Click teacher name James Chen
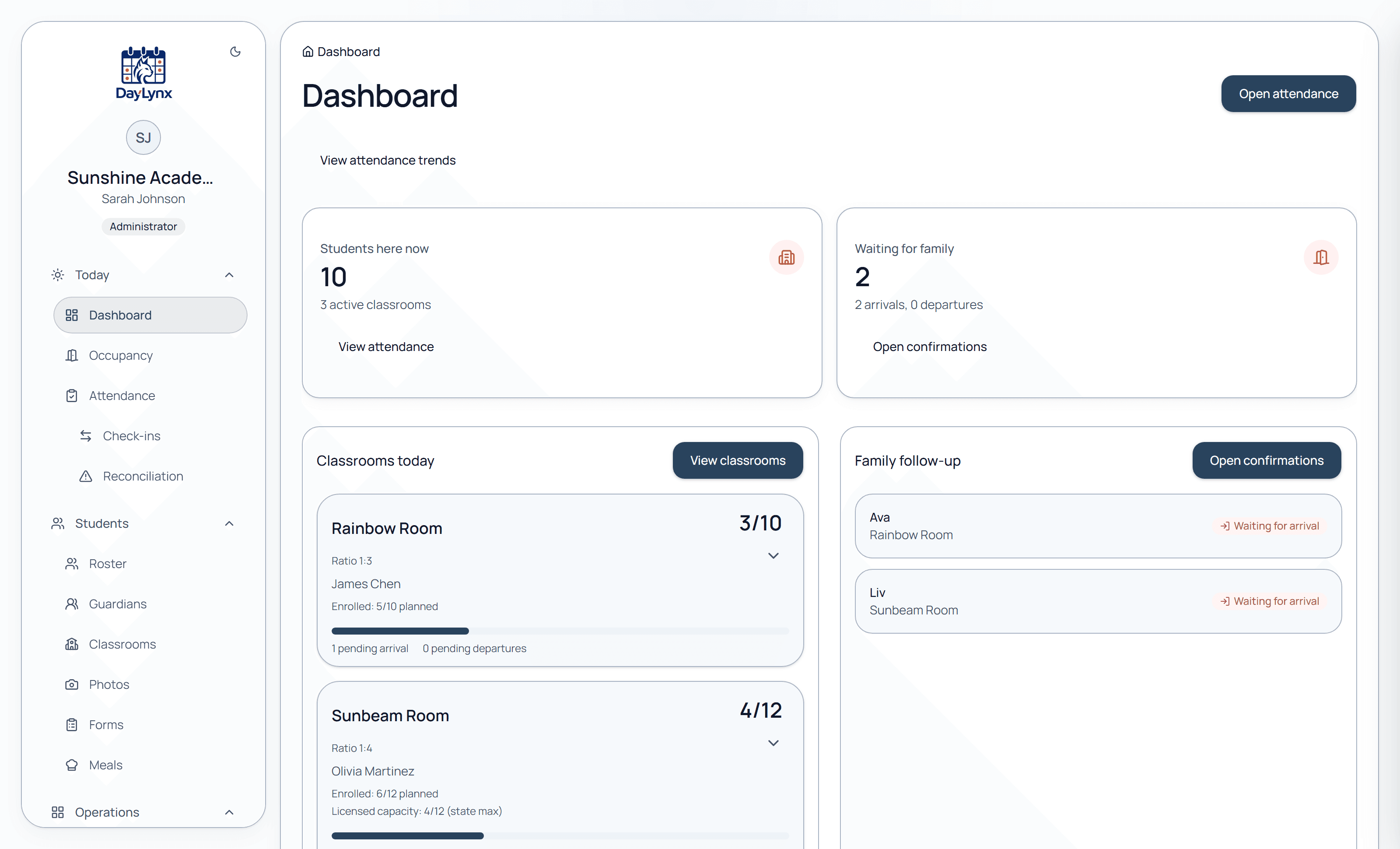This screenshot has height=849, width=1400. tap(366, 584)
